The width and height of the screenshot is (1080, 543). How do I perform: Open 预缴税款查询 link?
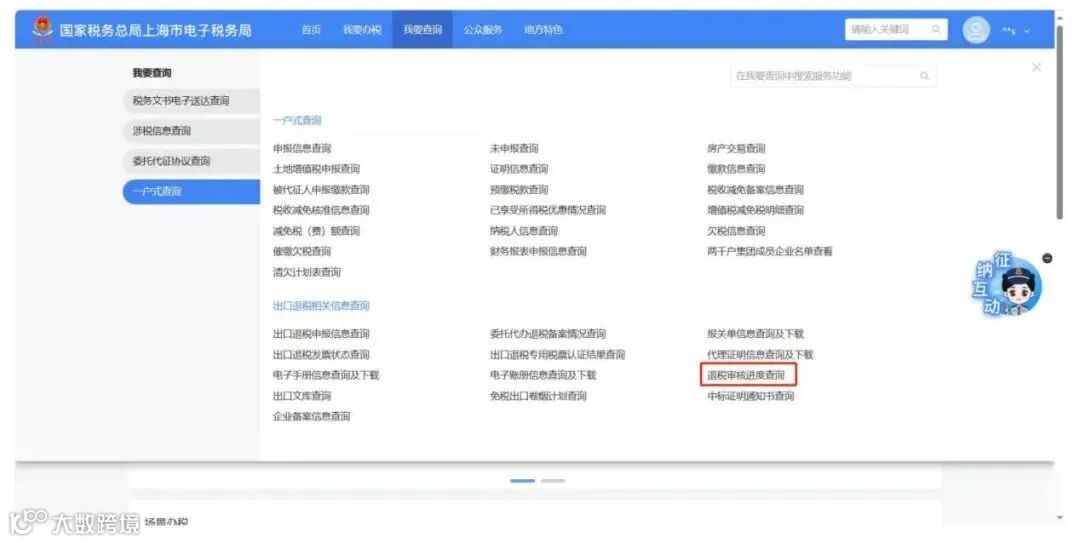pyautogui.click(x=519, y=189)
